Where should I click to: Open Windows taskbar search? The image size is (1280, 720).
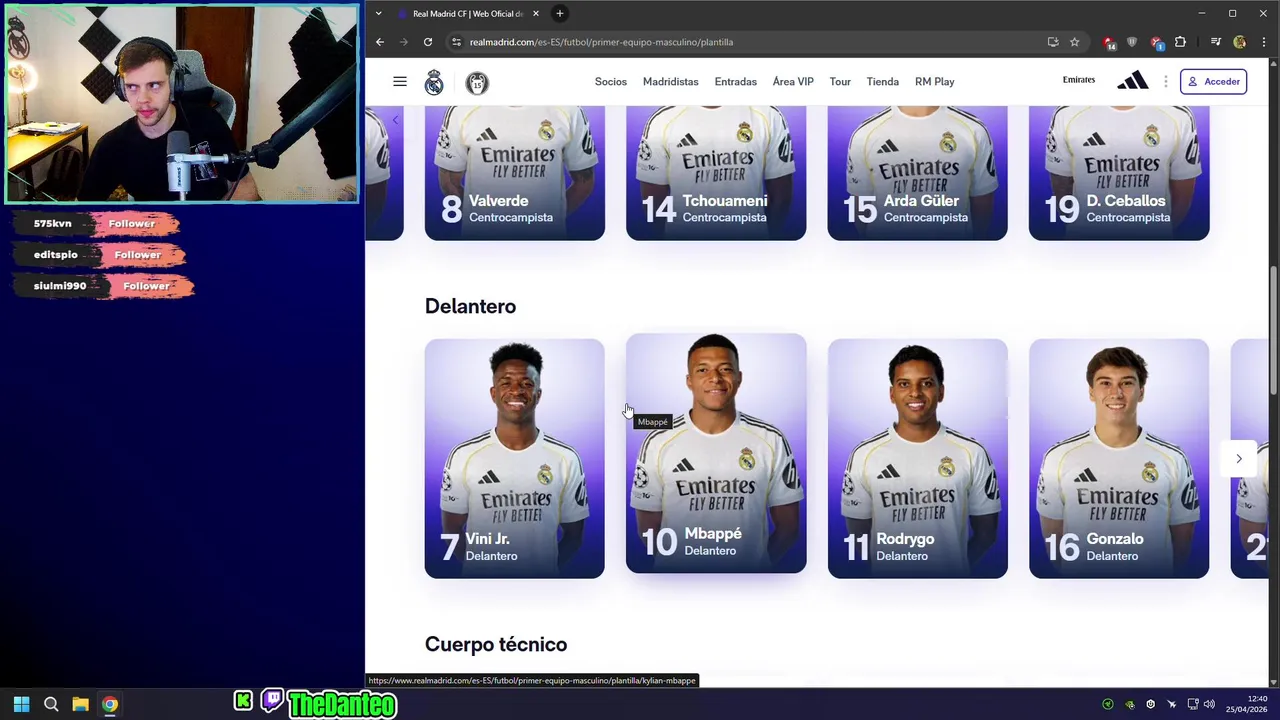click(51, 704)
